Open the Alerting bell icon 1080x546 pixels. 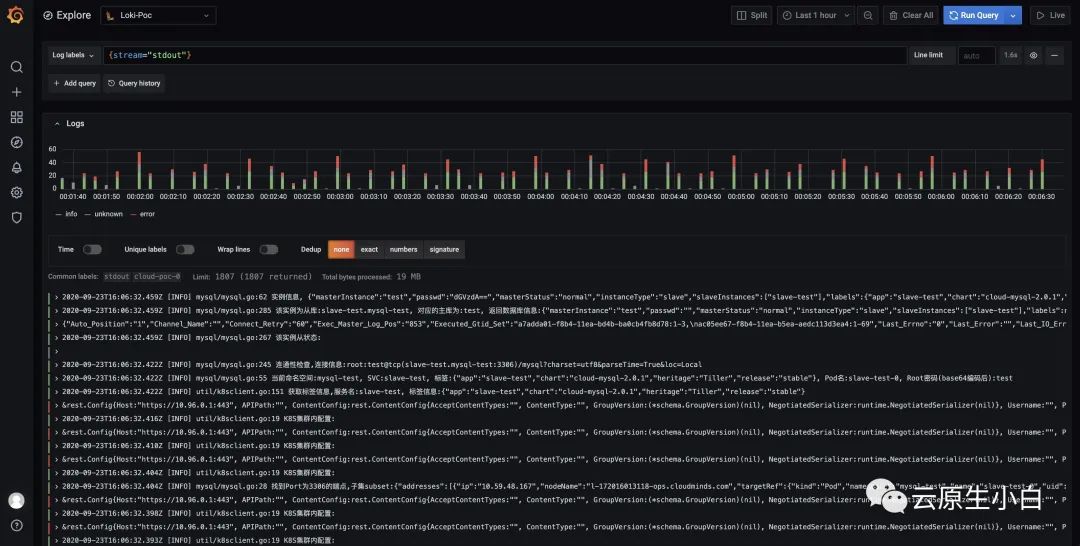[17, 167]
